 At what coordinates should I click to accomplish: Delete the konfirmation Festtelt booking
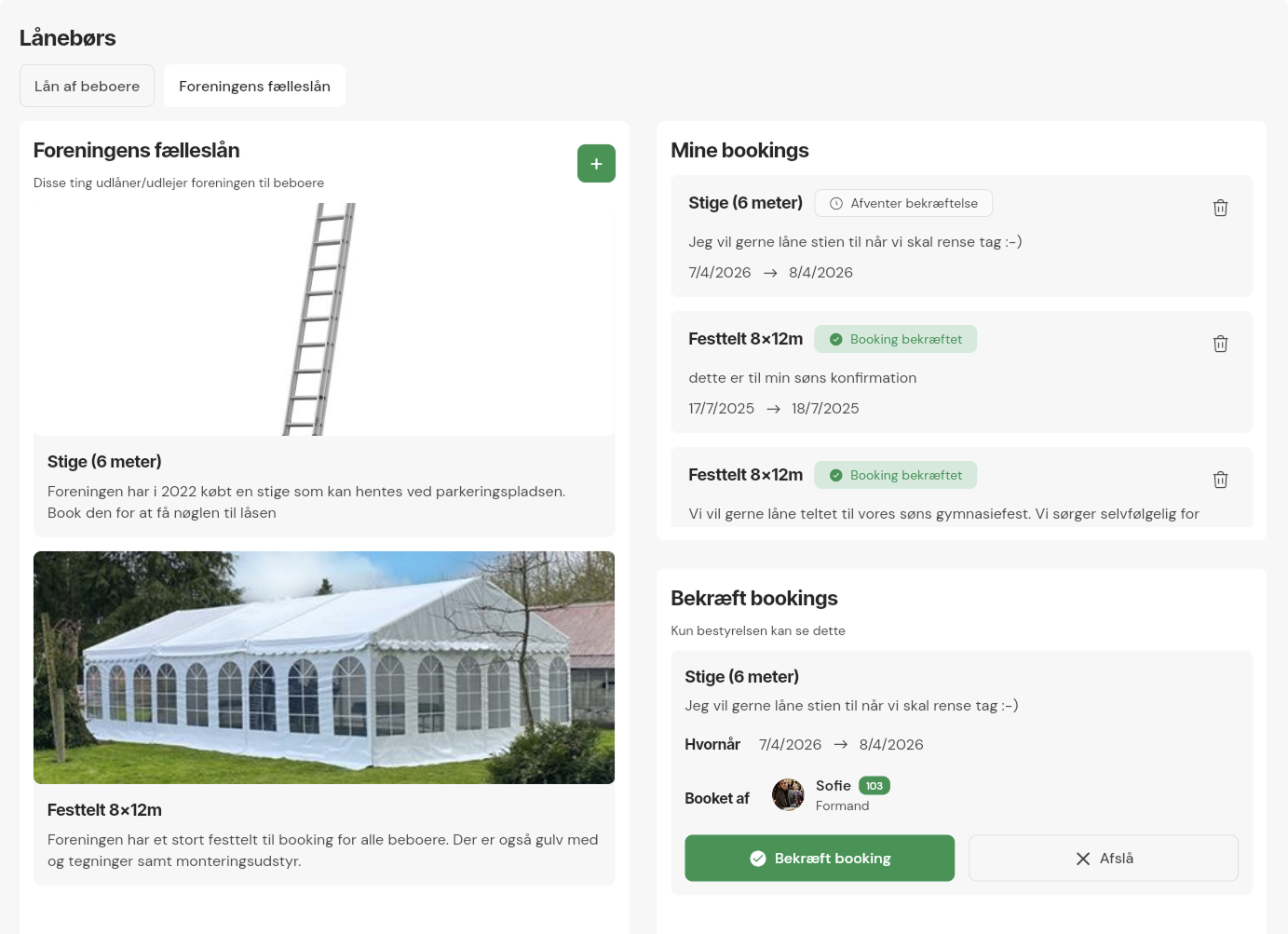point(1220,344)
